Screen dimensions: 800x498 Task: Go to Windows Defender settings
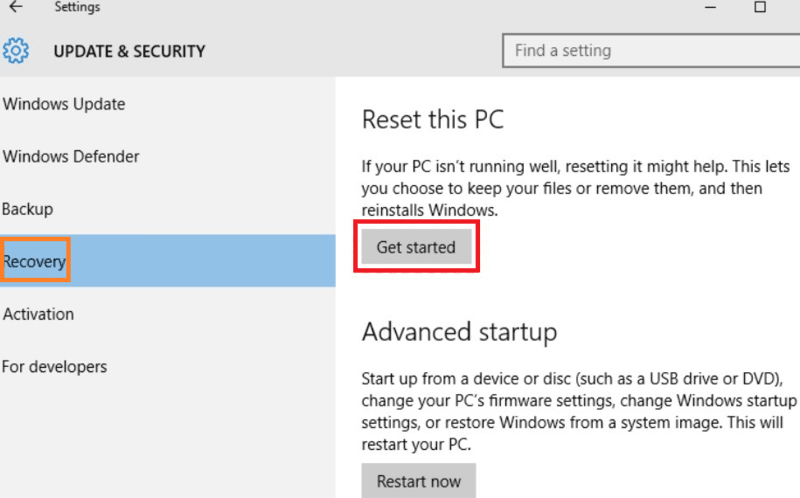(71, 157)
